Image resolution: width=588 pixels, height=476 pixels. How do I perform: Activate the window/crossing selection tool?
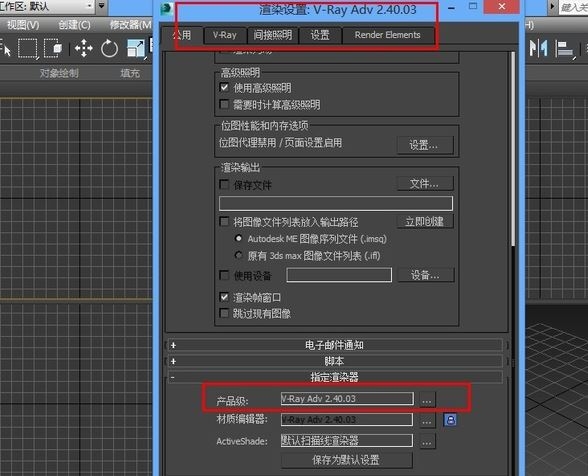click(52, 48)
